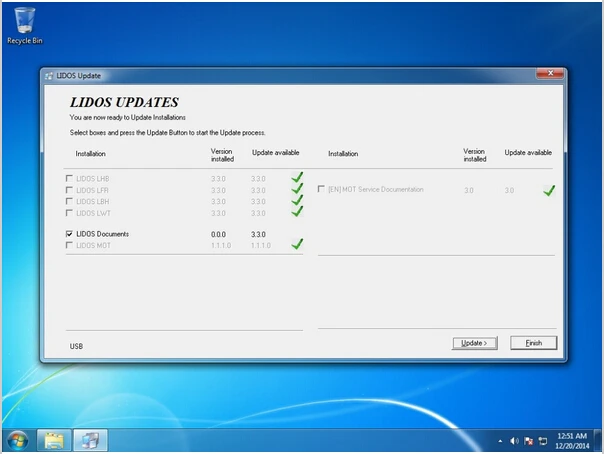
Task: Close the LIDOS Update window
Action: [551, 75]
